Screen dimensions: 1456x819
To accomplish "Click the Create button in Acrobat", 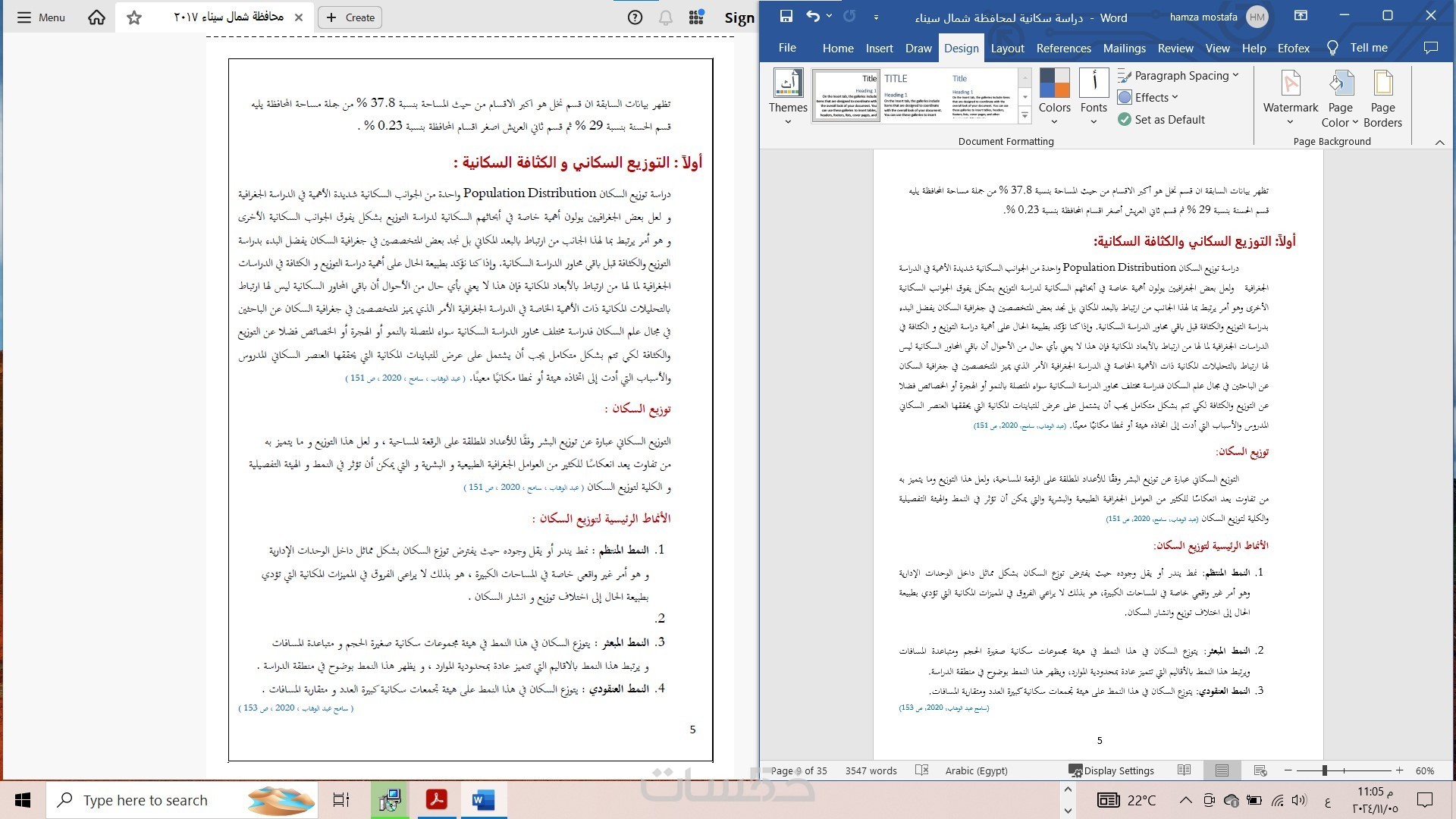I will 350,17.
